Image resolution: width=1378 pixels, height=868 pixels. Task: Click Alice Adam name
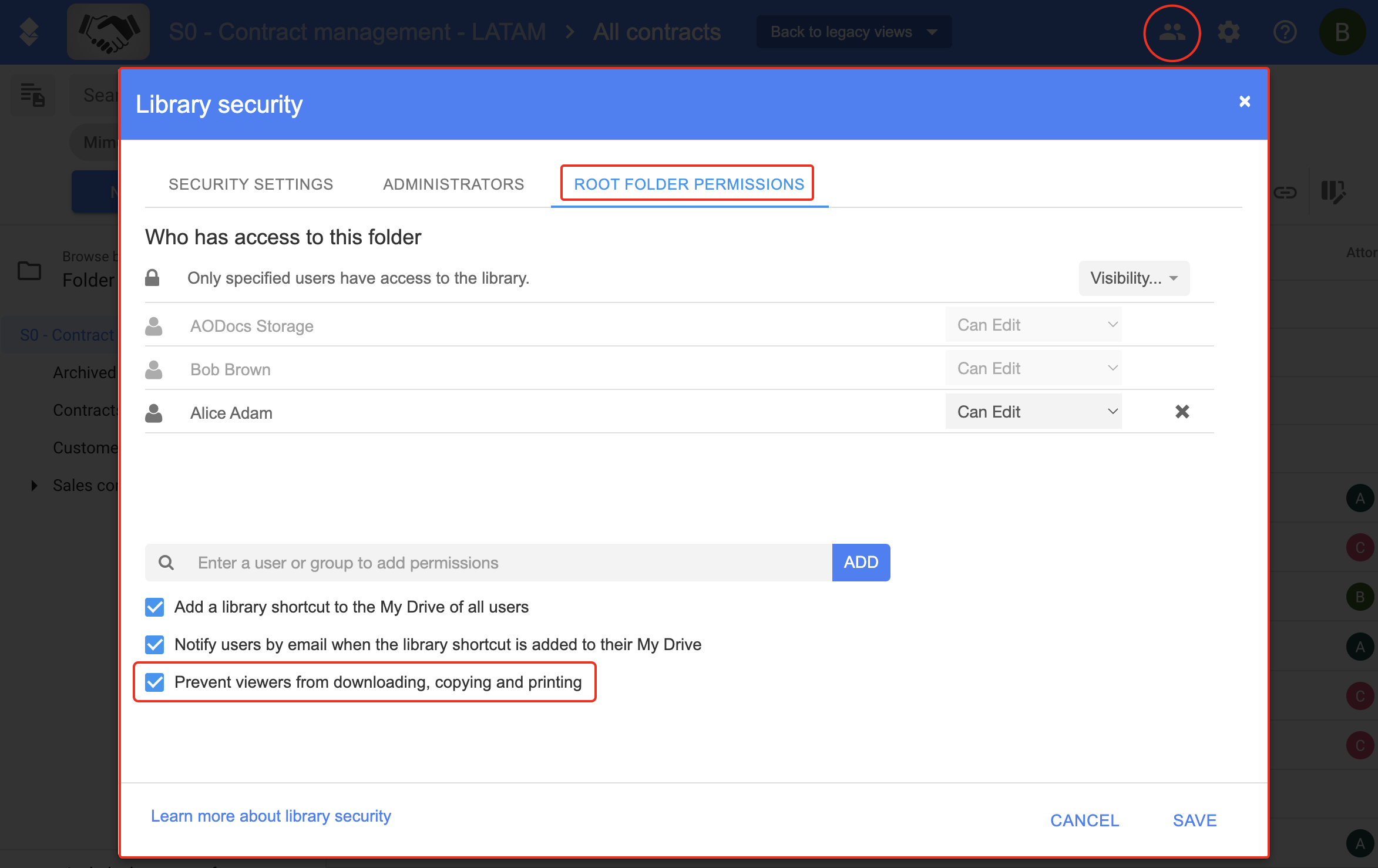click(x=231, y=413)
